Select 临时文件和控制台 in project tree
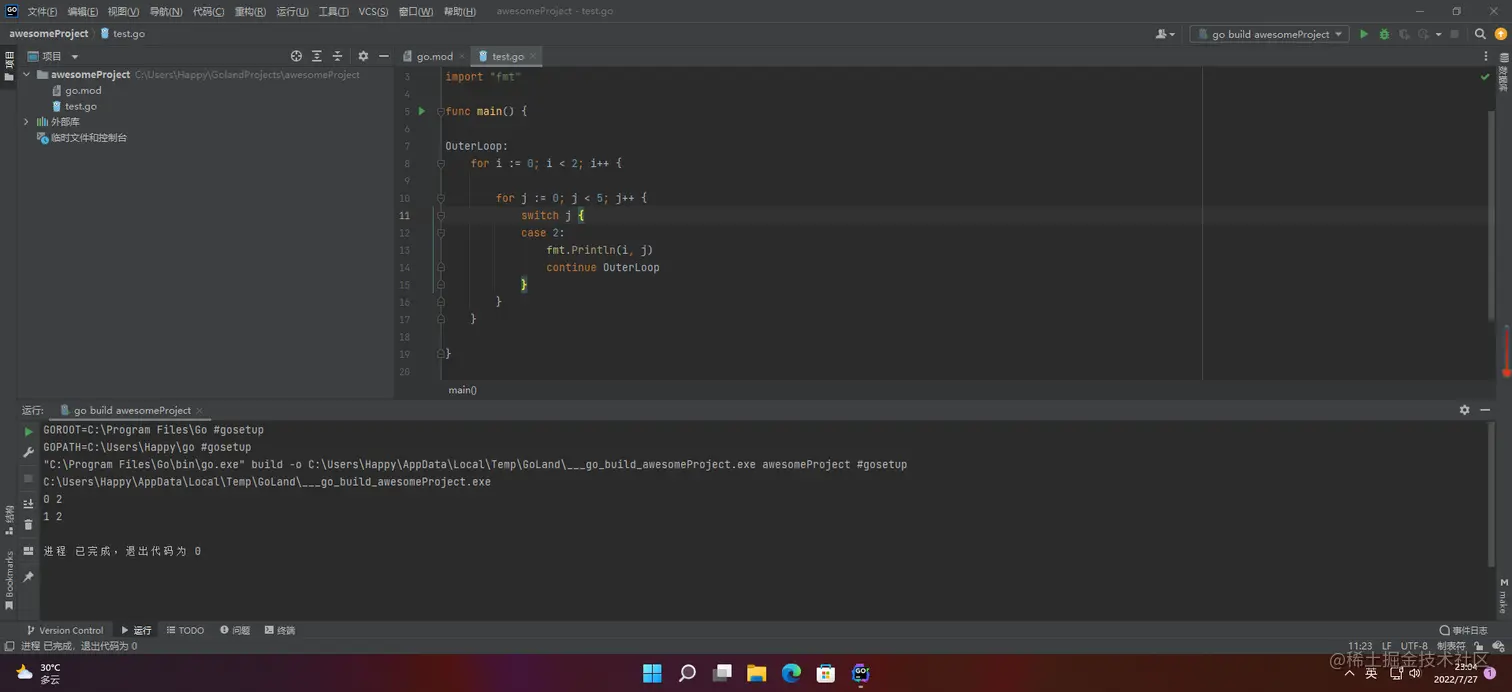1512x692 pixels. point(82,138)
